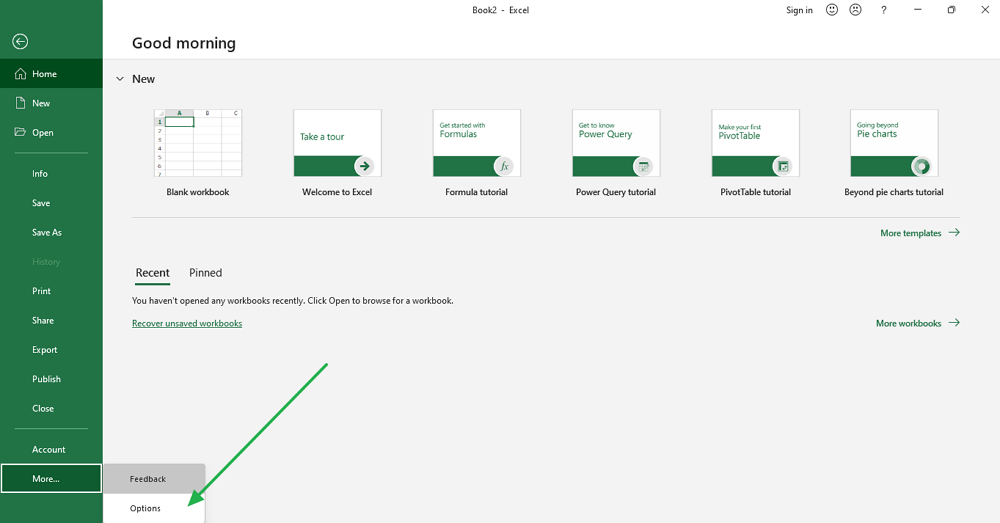Click arrow icon next to More workbooks
1000x523 pixels.
[x=954, y=323]
